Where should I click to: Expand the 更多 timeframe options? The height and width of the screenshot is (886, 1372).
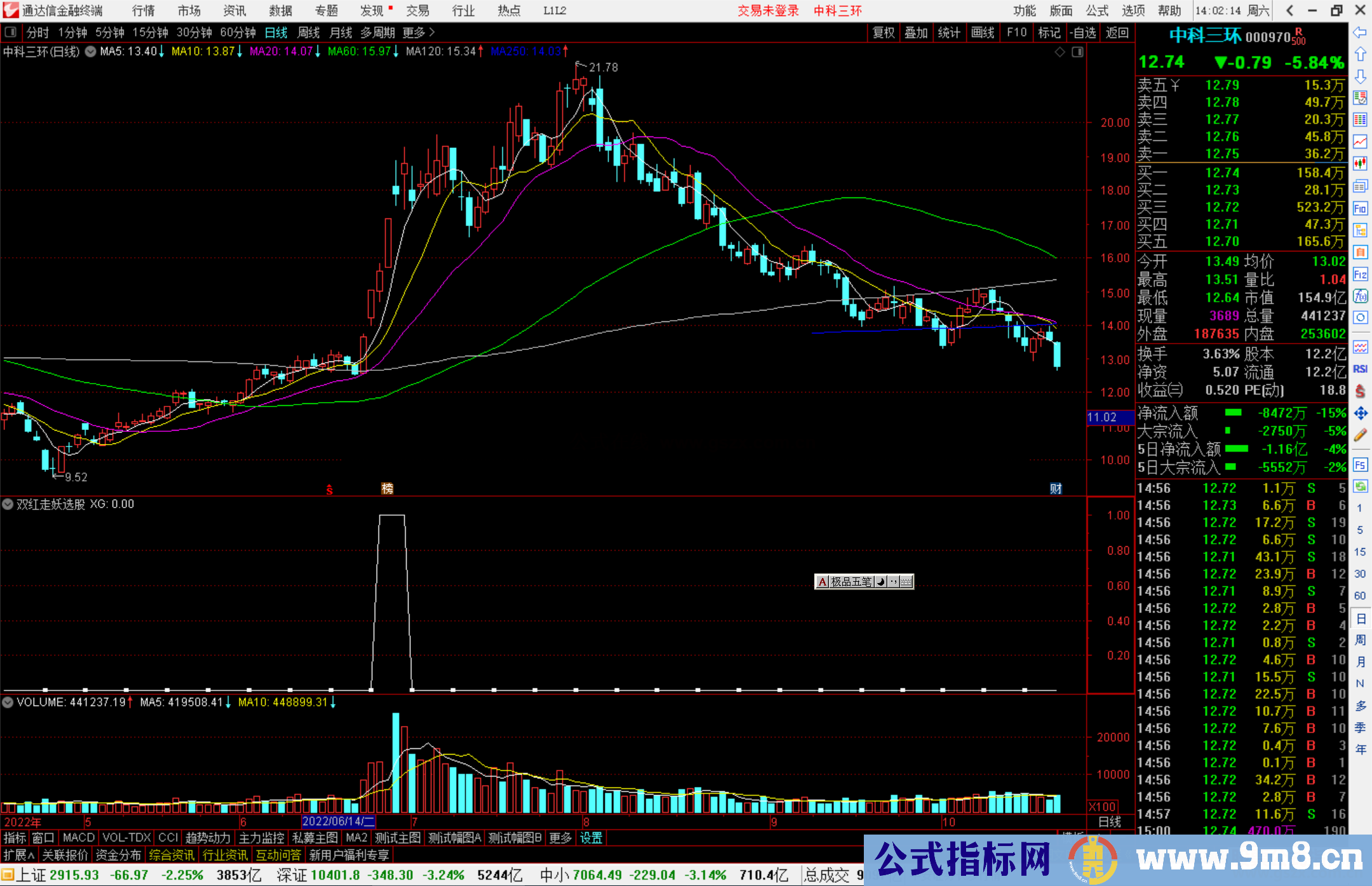[x=418, y=32]
